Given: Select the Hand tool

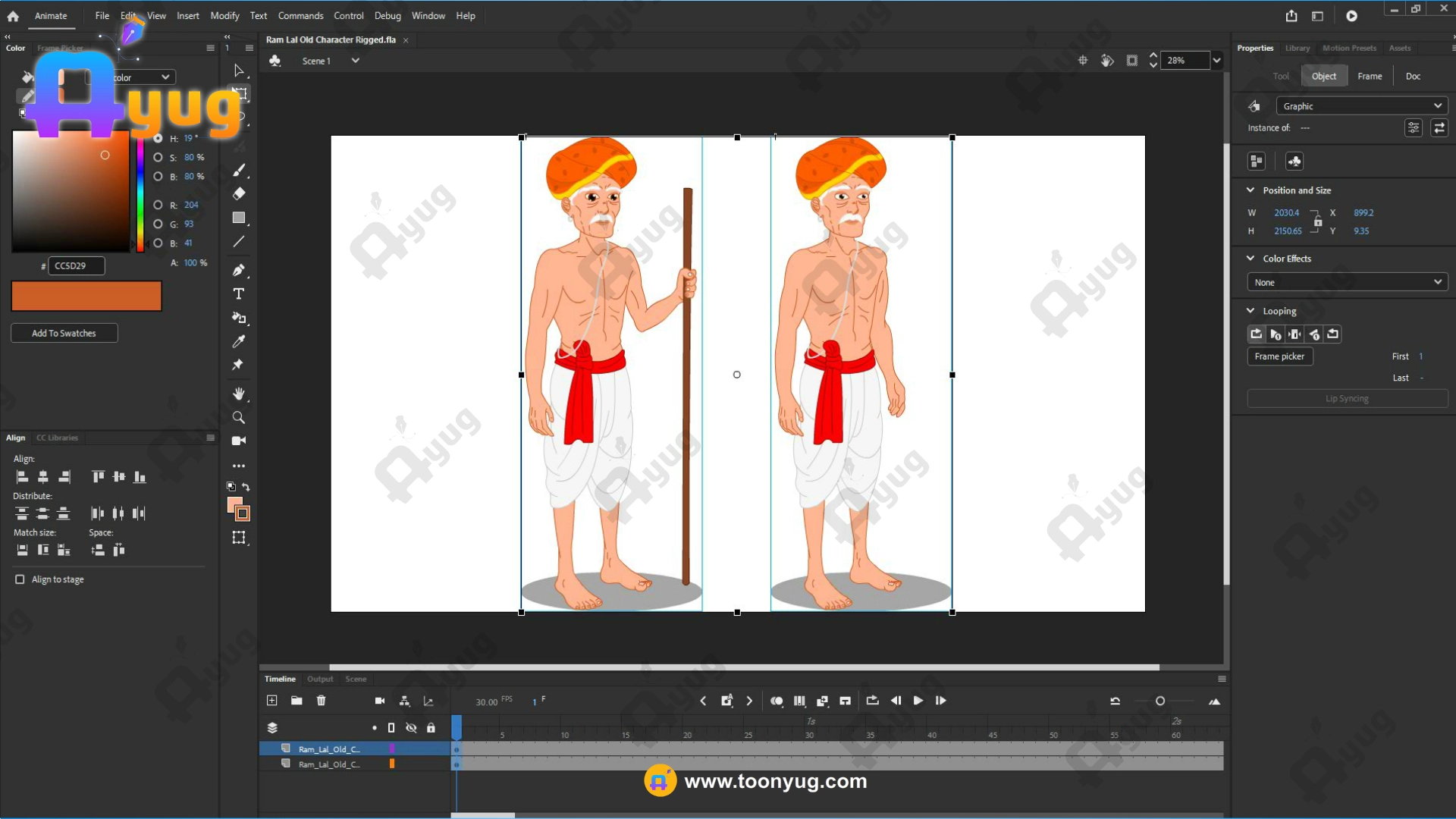Looking at the screenshot, I should [239, 394].
